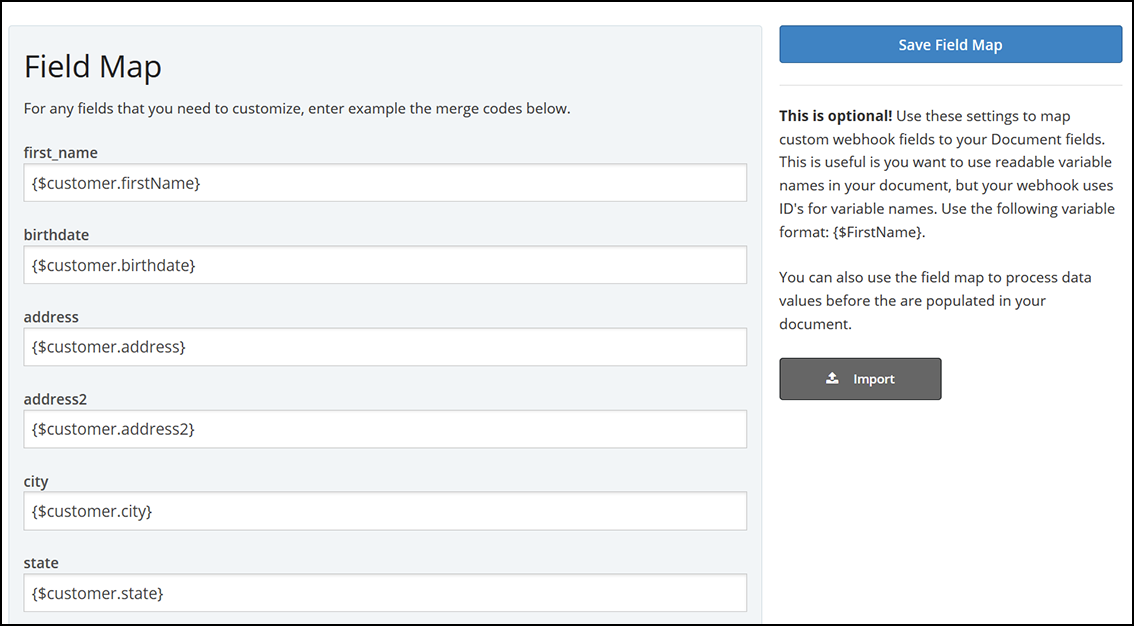Screen dimensions: 1134x626
Task: Click the Field Map heading
Action: (93, 67)
